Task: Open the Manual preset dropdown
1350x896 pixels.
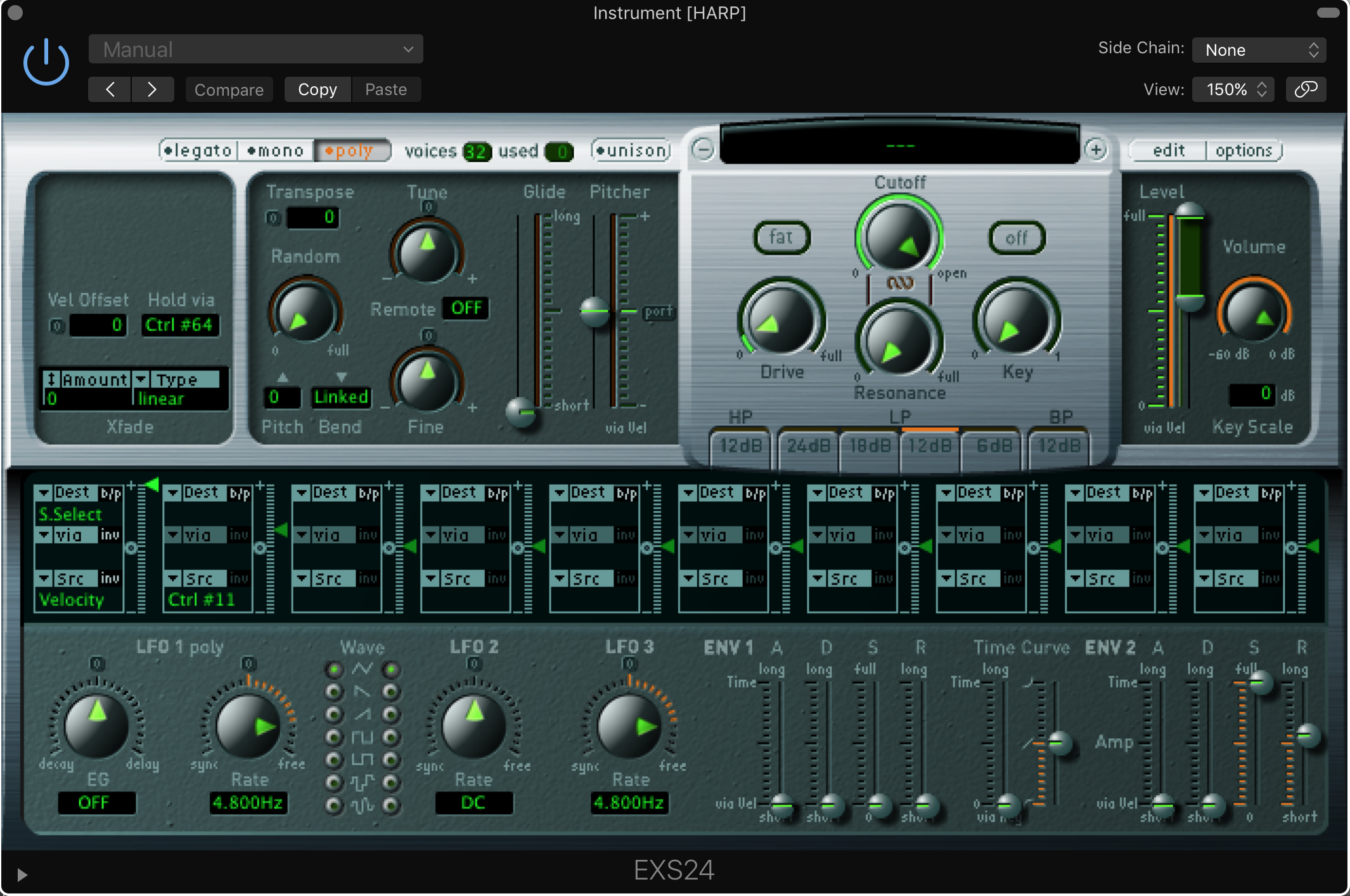Action: click(255, 49)
